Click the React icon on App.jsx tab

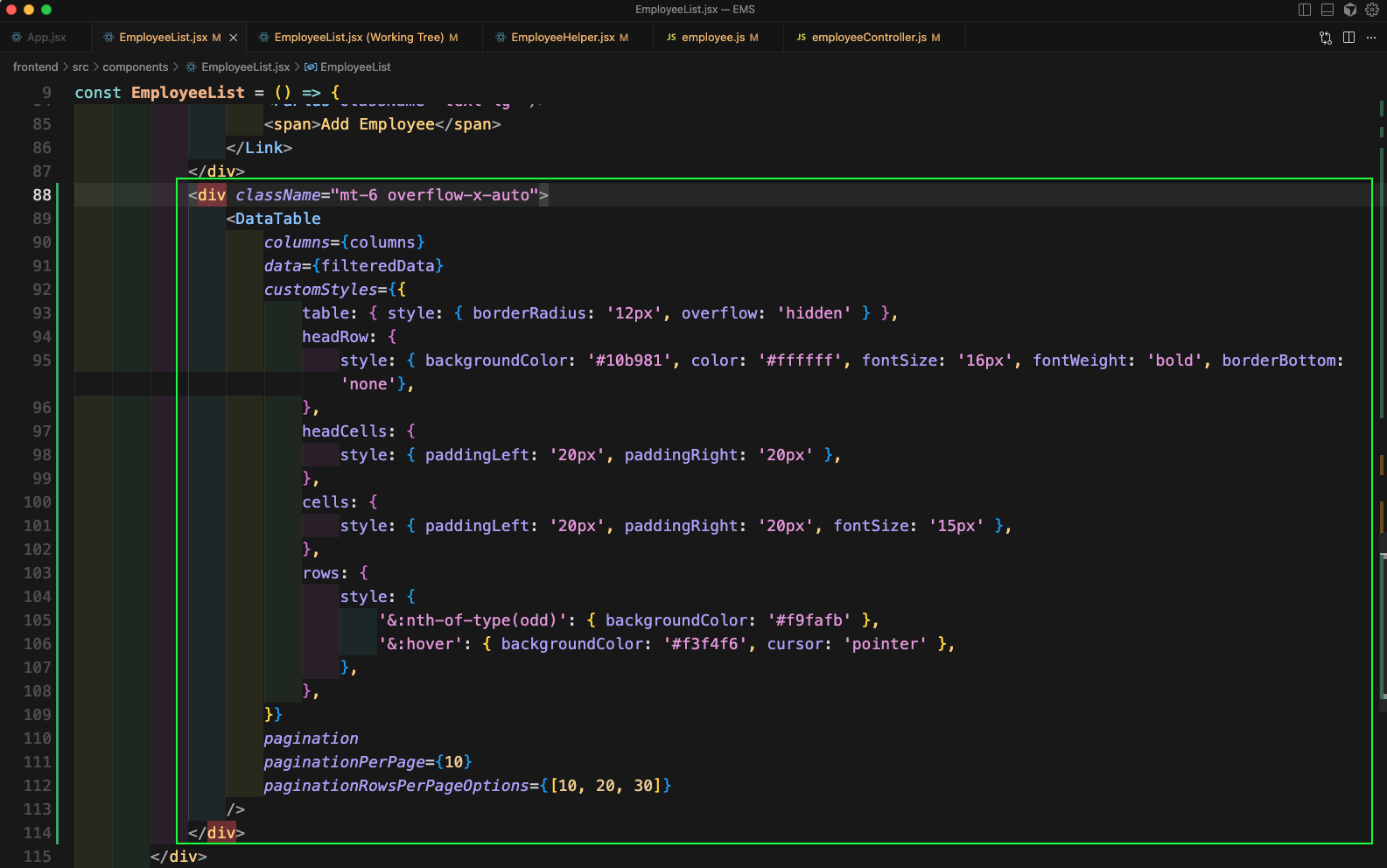(17, 38)
